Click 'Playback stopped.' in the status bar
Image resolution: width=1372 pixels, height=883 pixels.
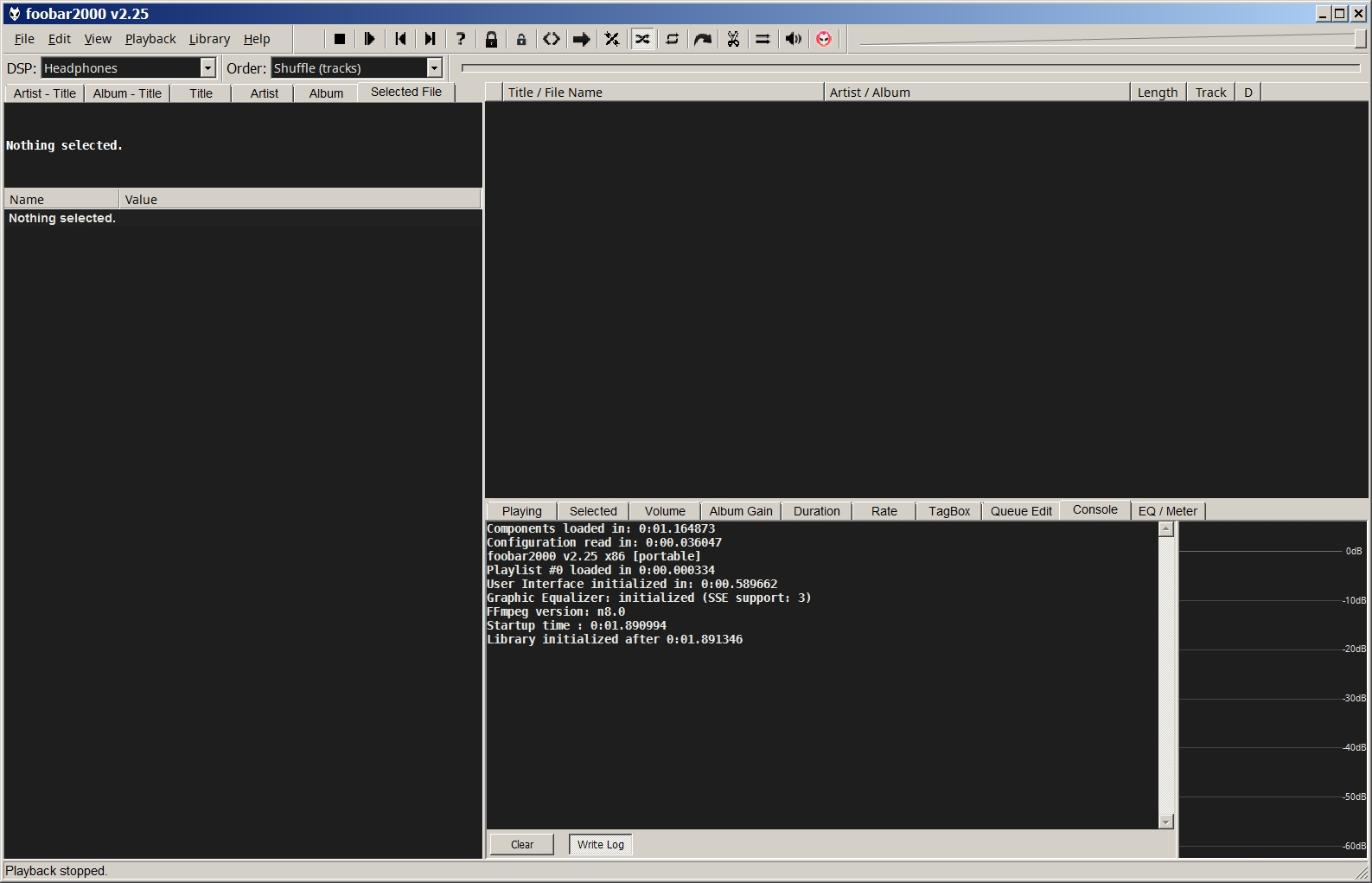click(56, 871)
